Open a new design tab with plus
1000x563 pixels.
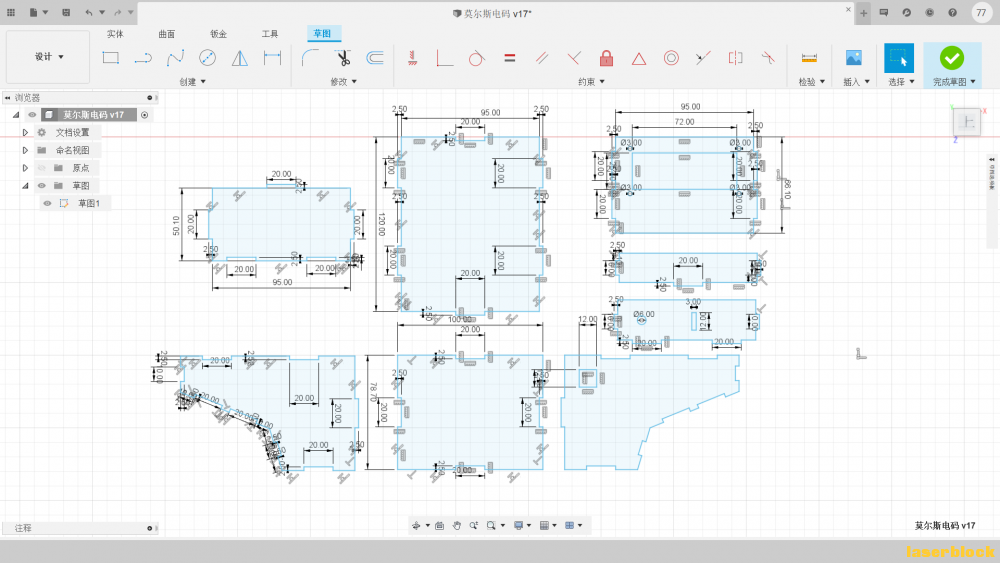[864, 13]
